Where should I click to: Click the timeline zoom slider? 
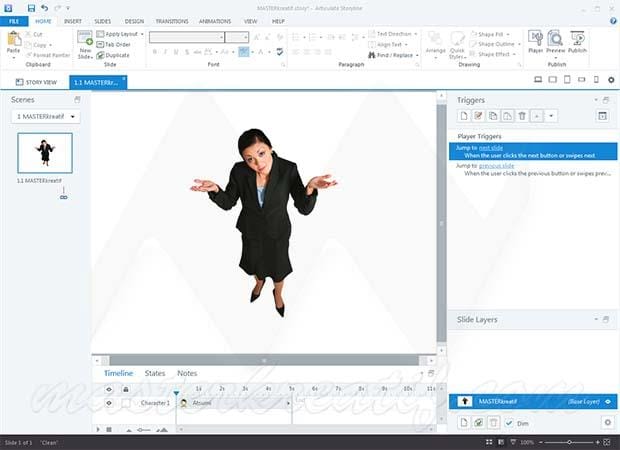click(145, 430)
